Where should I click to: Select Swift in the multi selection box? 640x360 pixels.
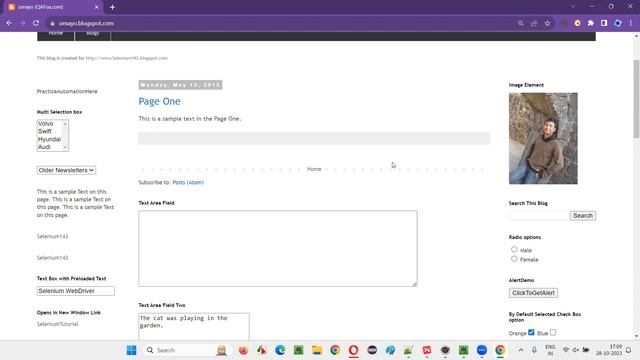click(x=45, y=131)
